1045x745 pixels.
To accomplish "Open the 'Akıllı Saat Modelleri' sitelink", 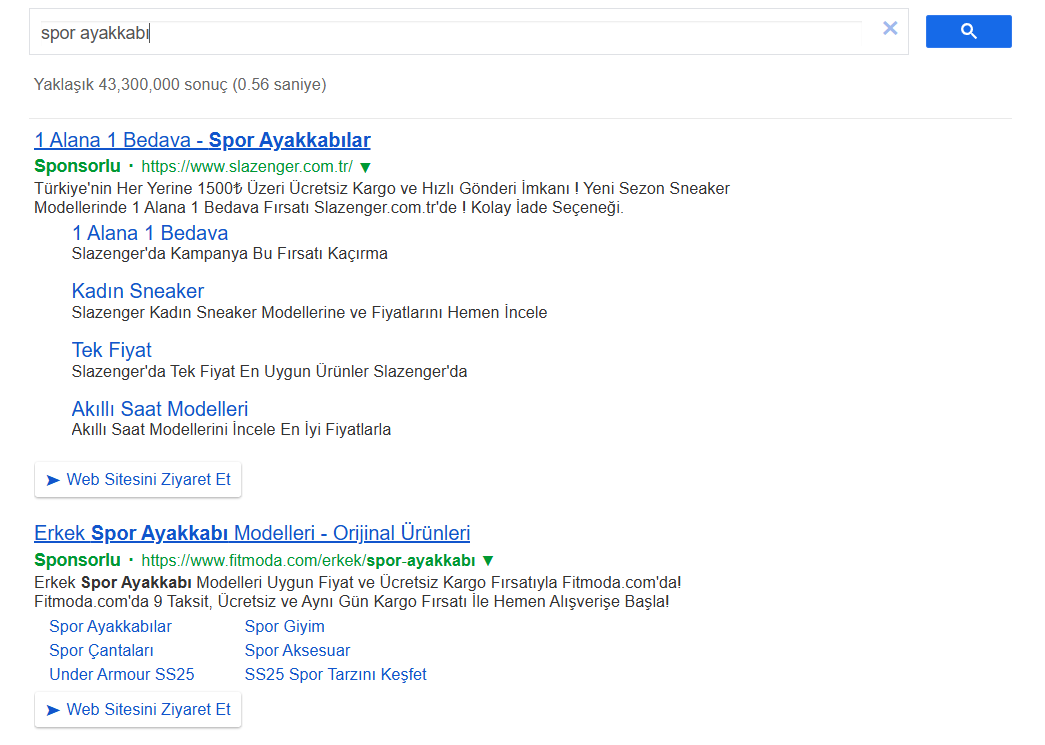I will coord(160,408).
